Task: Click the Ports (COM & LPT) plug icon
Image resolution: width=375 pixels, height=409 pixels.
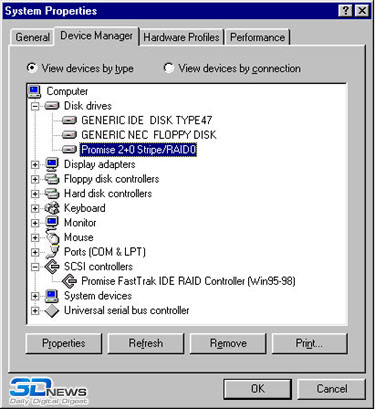Action: [52, 252]
